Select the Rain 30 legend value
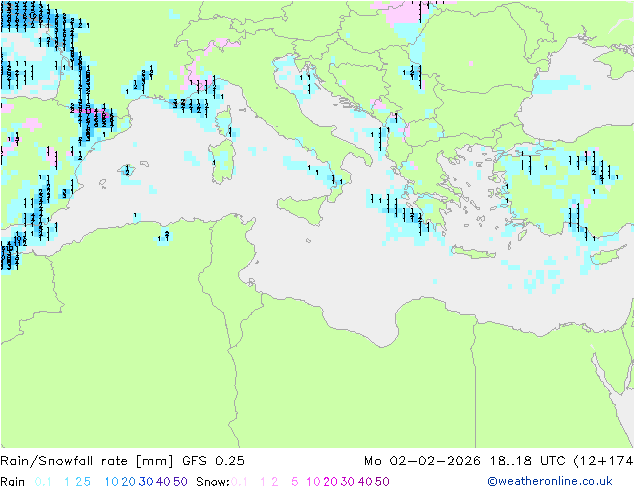Viewport: 634px width, 490px height. tap(146, 482)
